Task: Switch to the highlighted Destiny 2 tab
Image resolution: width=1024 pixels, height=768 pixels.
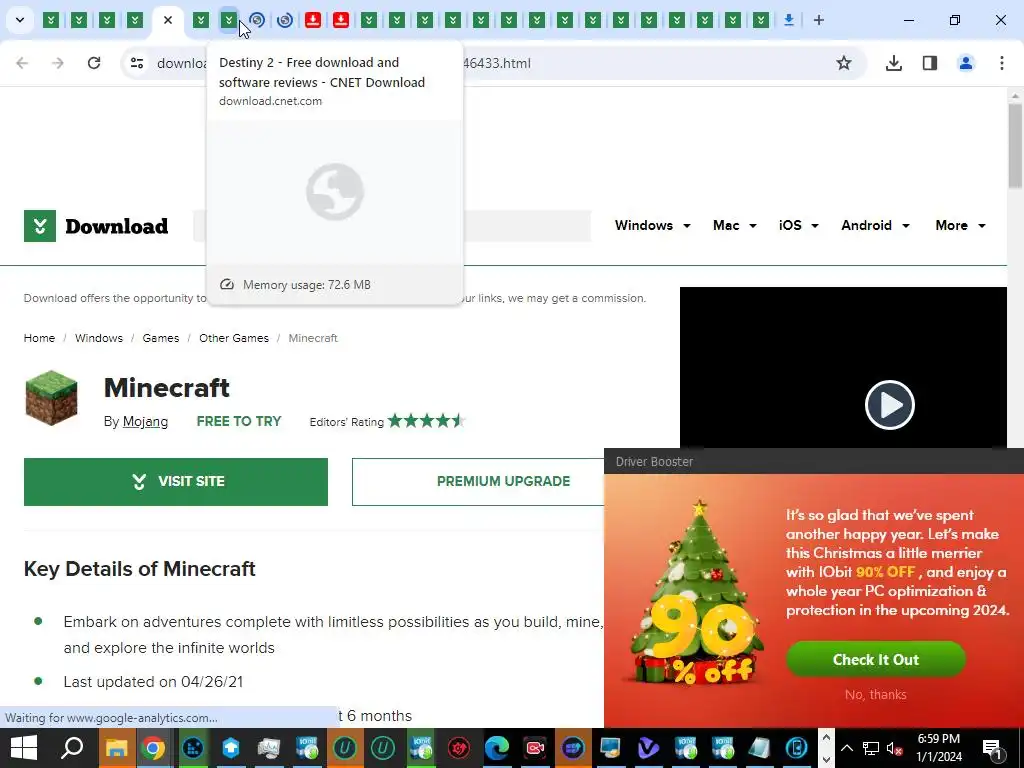Action: point(229,20)
